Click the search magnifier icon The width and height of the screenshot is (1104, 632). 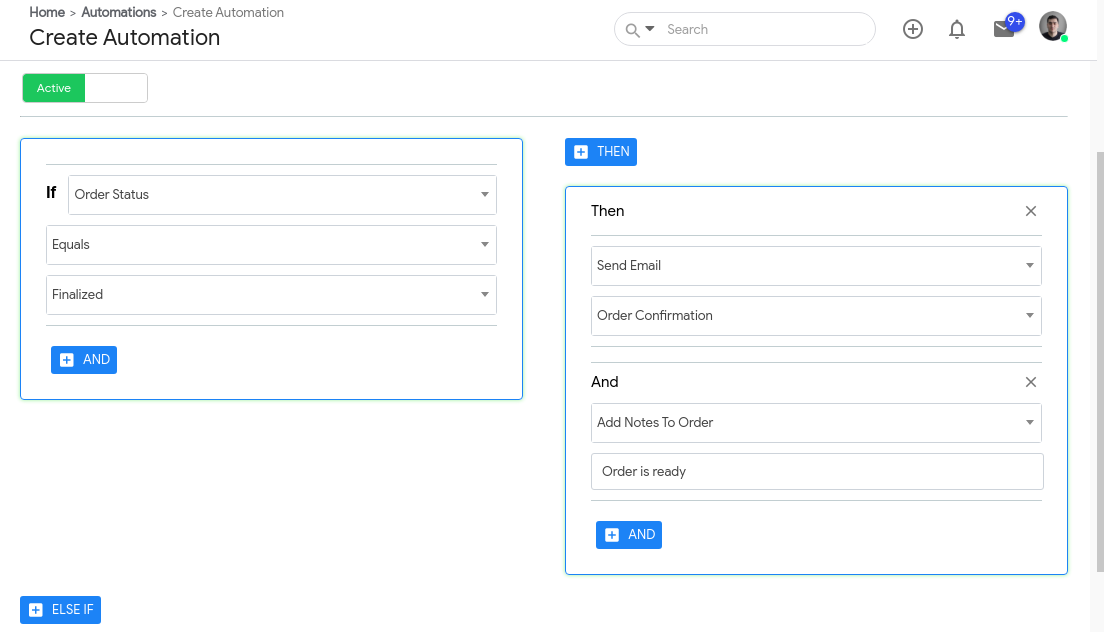632,30
